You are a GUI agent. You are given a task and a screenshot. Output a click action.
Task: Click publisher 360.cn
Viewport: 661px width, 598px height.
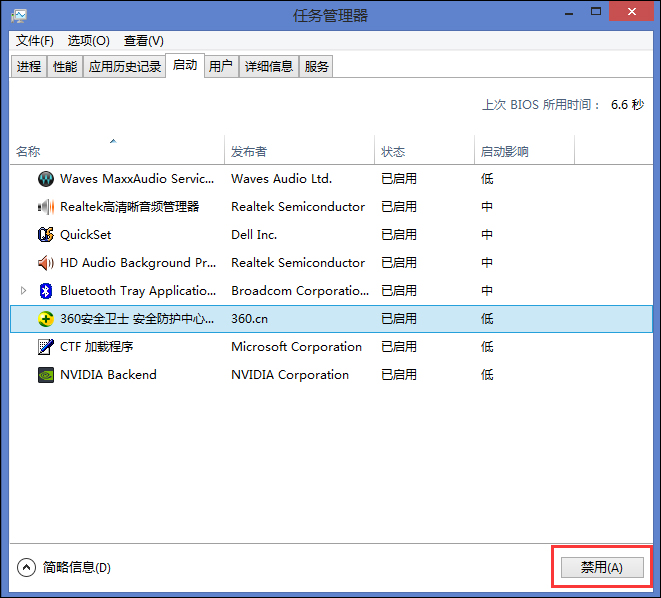click(250, 319)
